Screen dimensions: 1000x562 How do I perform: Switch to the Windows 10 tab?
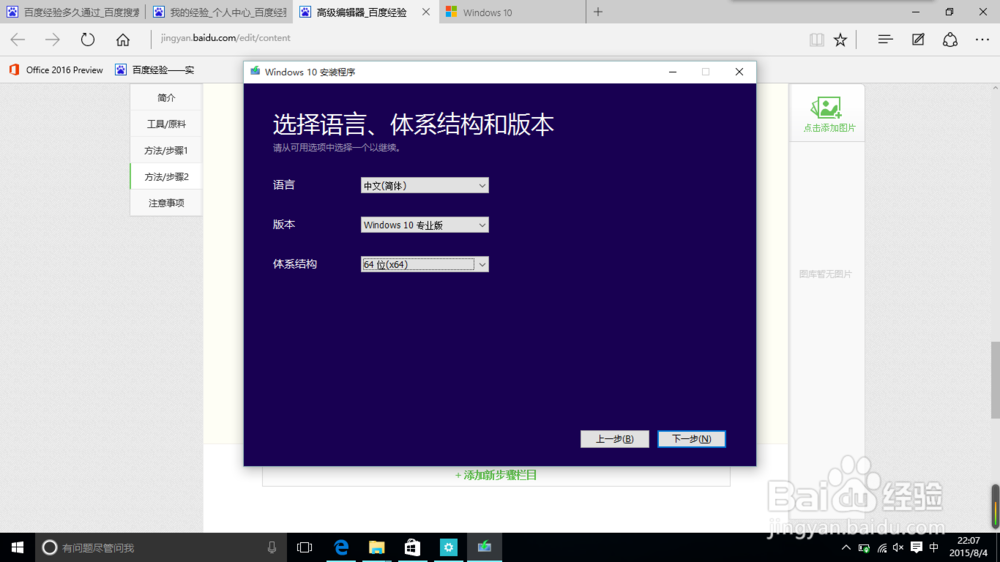512,12
